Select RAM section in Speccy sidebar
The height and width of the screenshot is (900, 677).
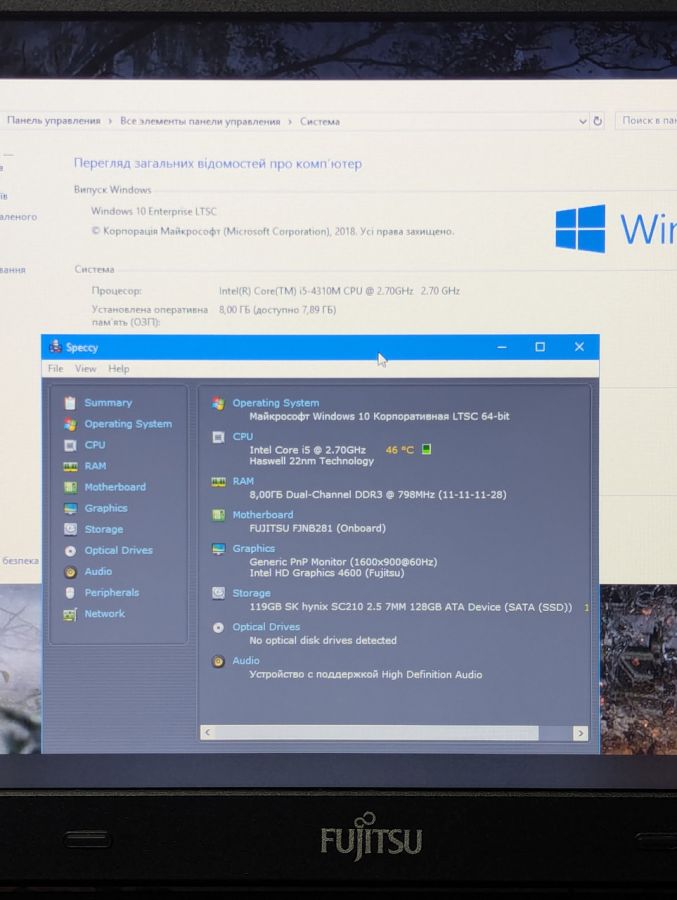95,467
